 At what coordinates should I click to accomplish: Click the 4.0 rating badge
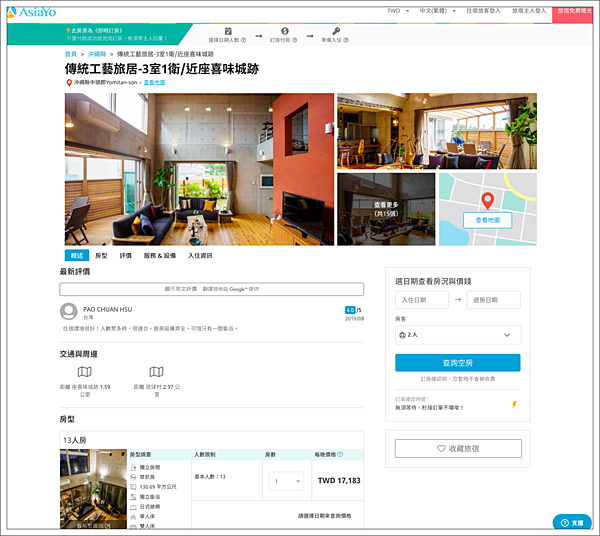pyautogui.click(x=350, y=310)
